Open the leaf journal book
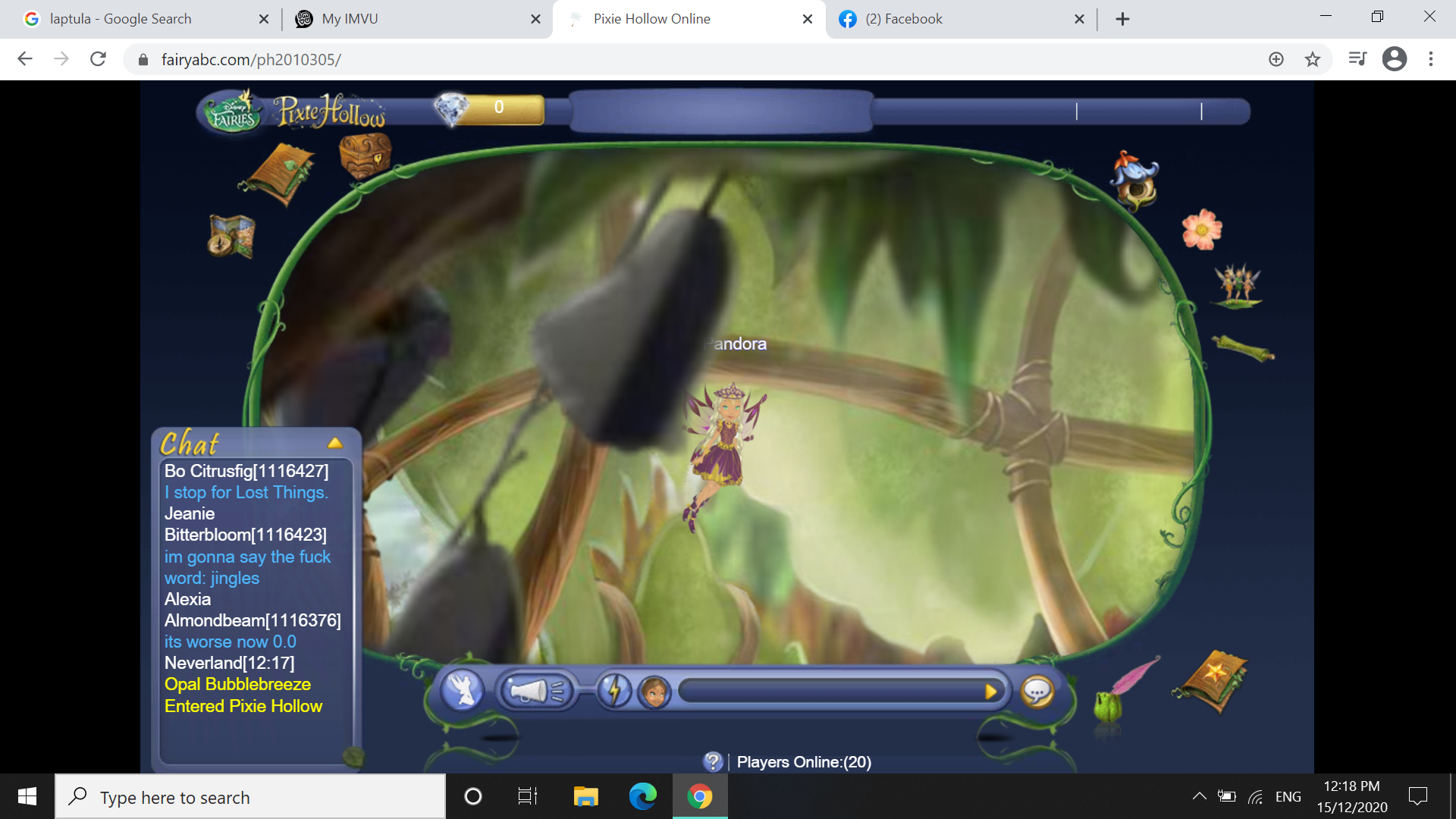 (281, 176)
